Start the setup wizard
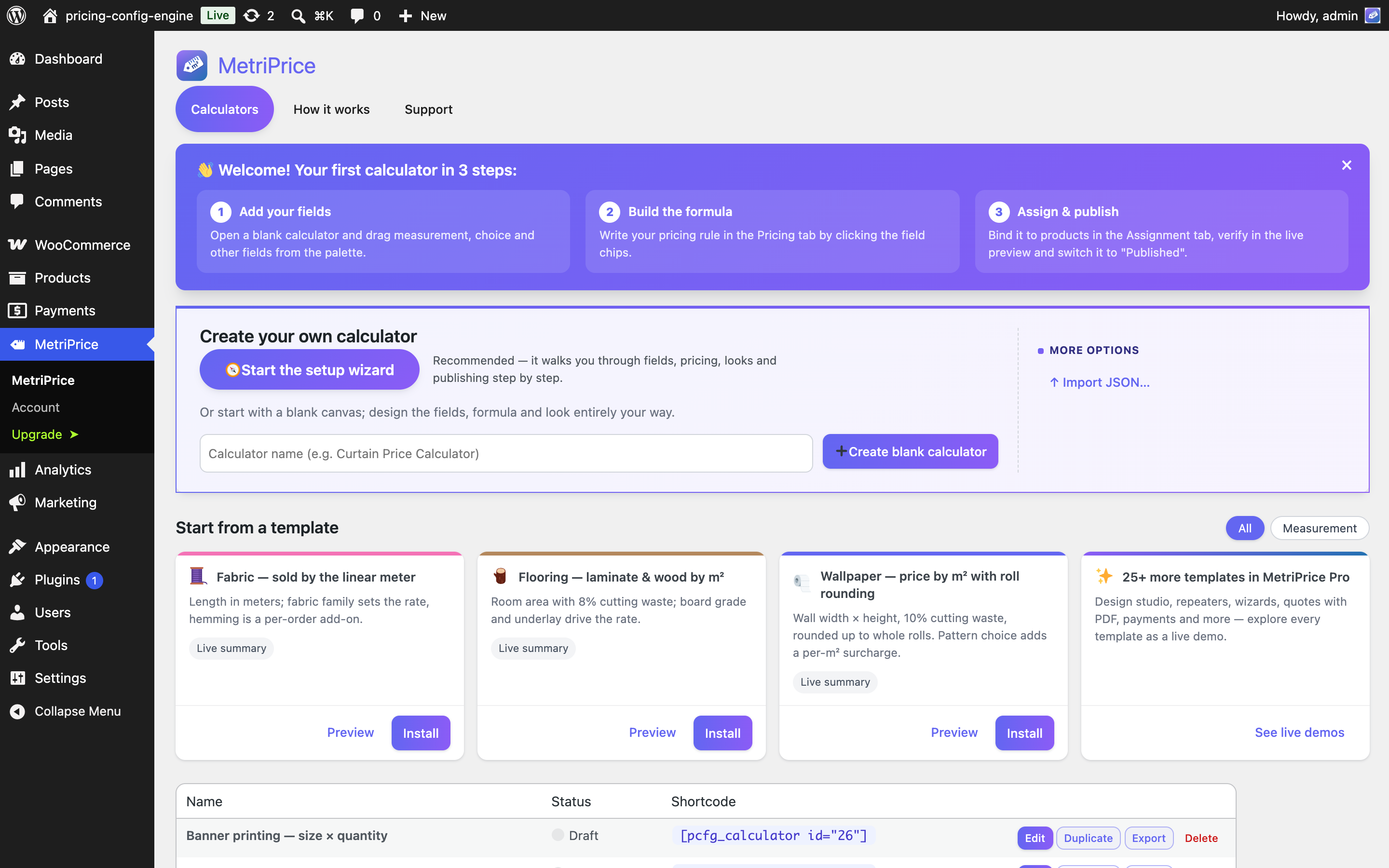This screenshot has width=1389, height=868. (x=309, y=370)
